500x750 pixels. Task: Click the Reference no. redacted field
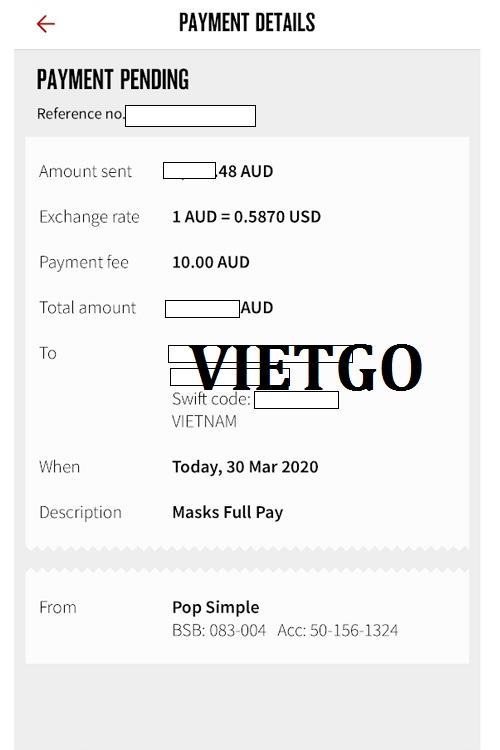click(190, 116)
